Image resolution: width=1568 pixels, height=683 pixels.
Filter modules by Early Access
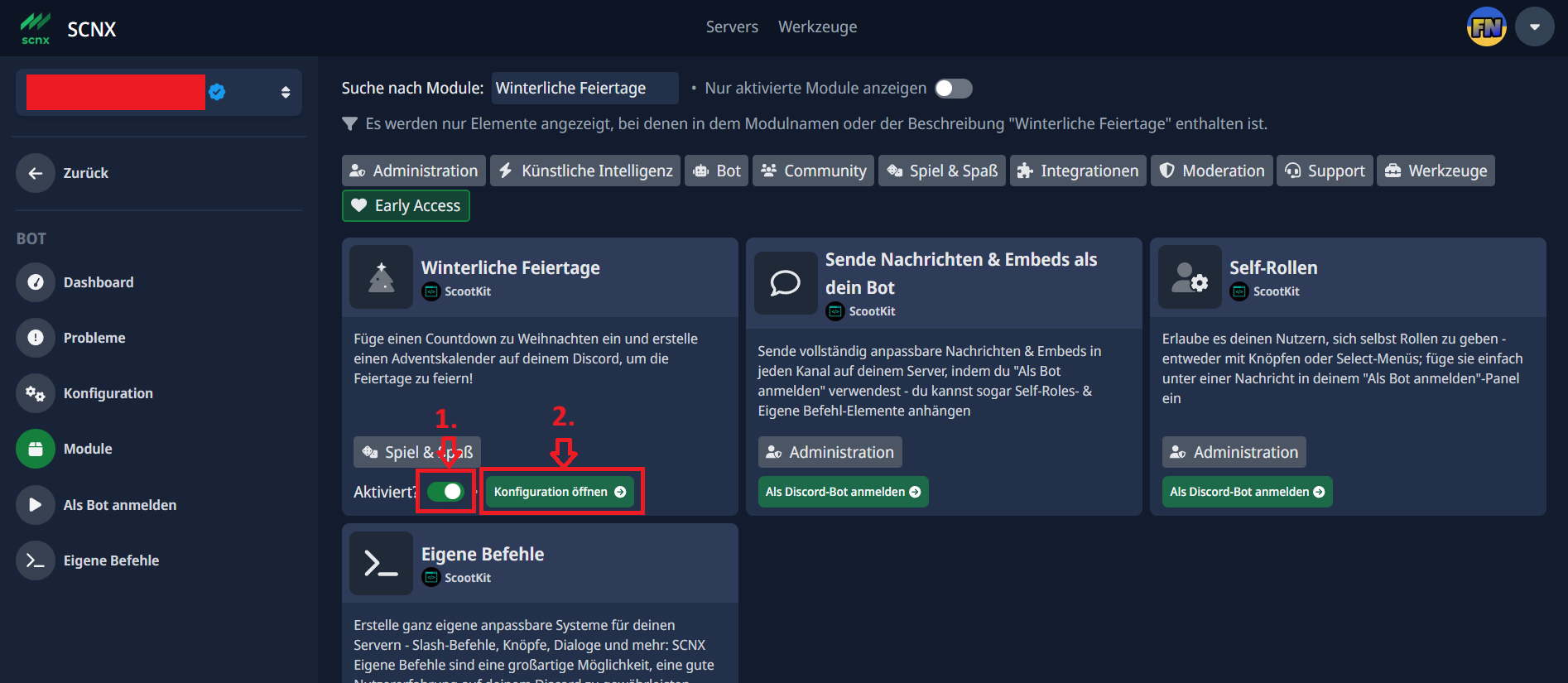(406, 205)
